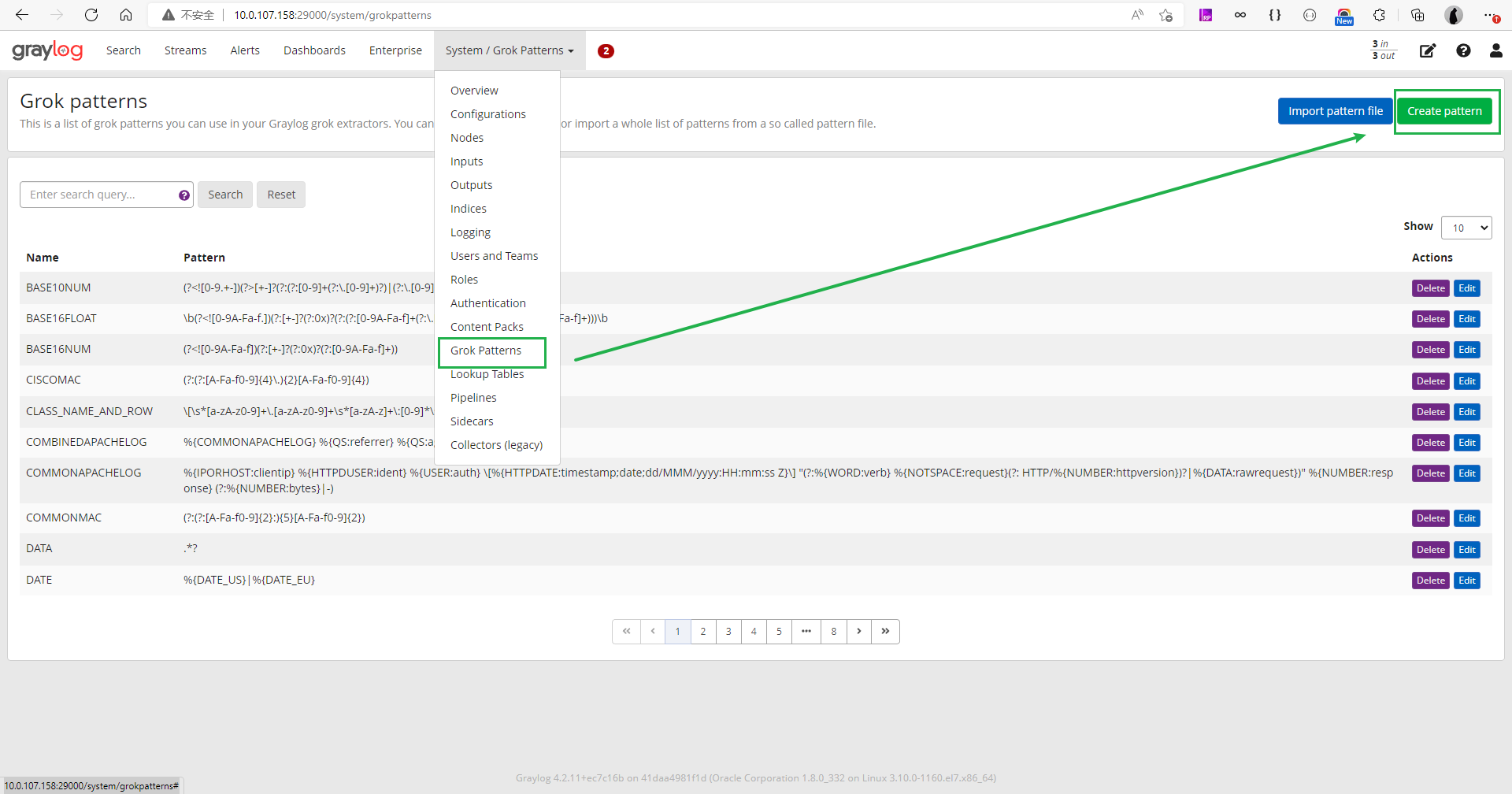Open the Search navigation item

click(x=124, y=50)
